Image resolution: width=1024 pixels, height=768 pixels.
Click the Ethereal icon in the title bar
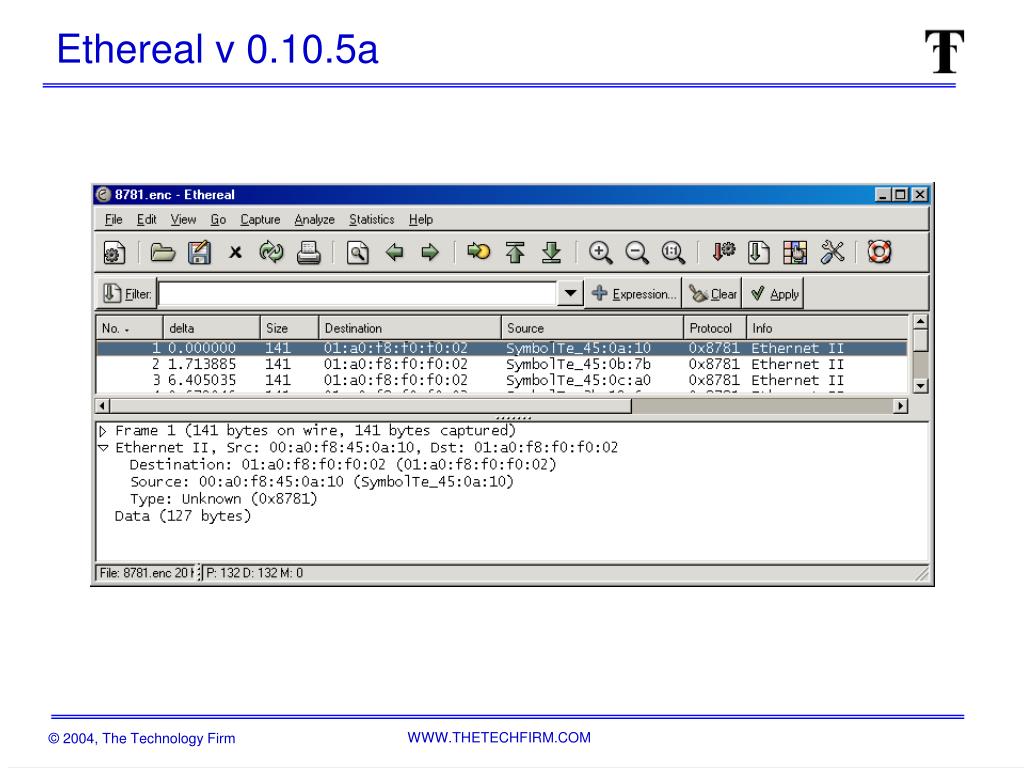point(103,194)
